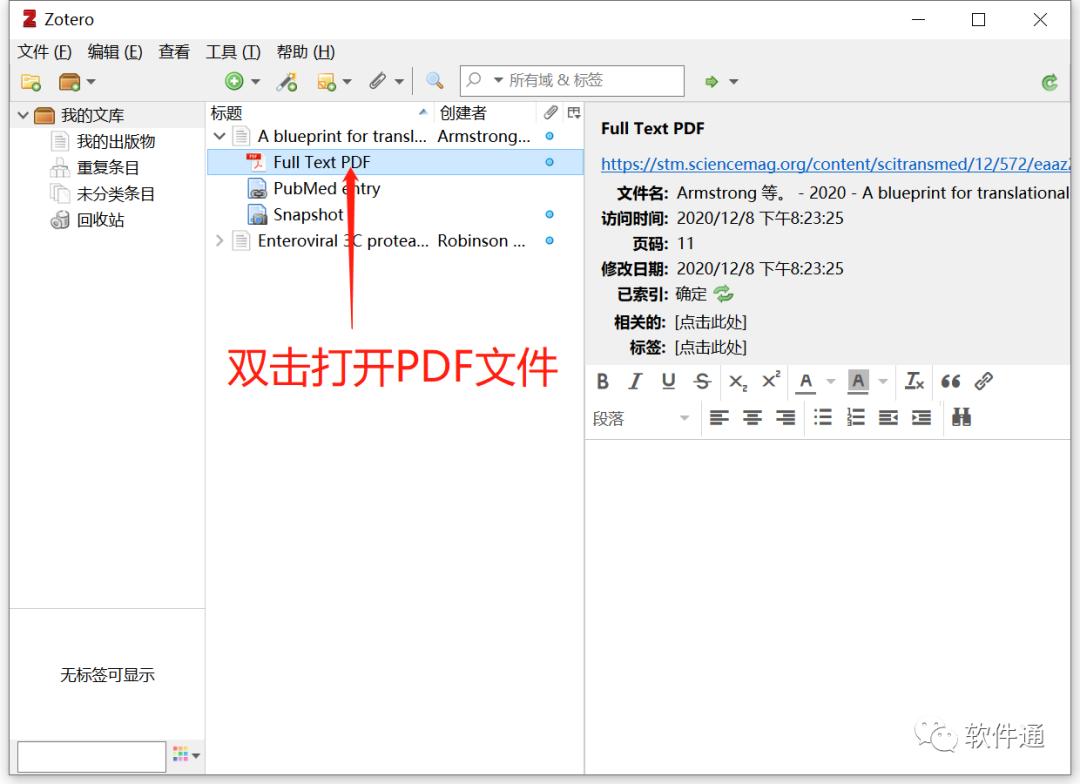
Task: Open the 编辑 (E) menu
Action: (x=115, y=52)
